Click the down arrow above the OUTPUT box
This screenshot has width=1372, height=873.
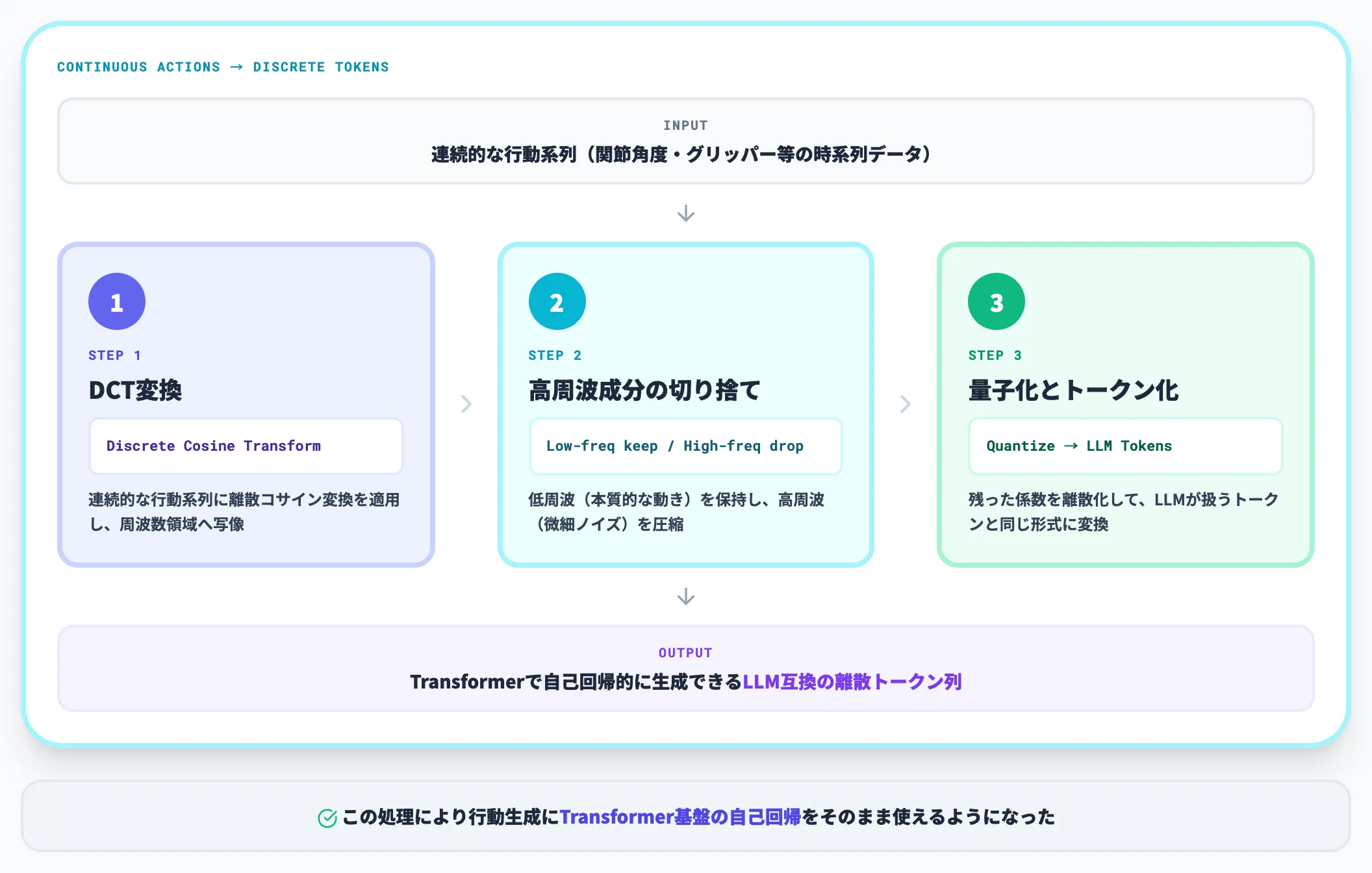coord(686,596)
